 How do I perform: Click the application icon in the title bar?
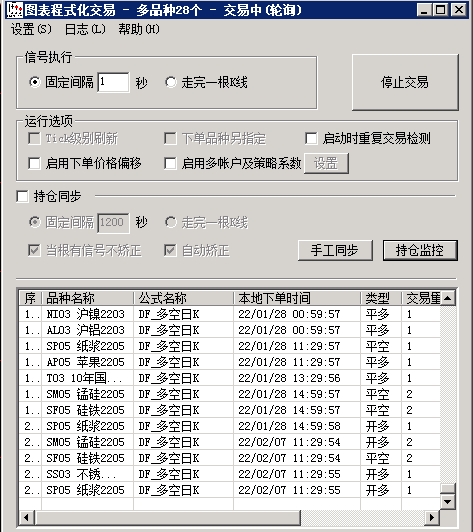click(x=15, y=10)
